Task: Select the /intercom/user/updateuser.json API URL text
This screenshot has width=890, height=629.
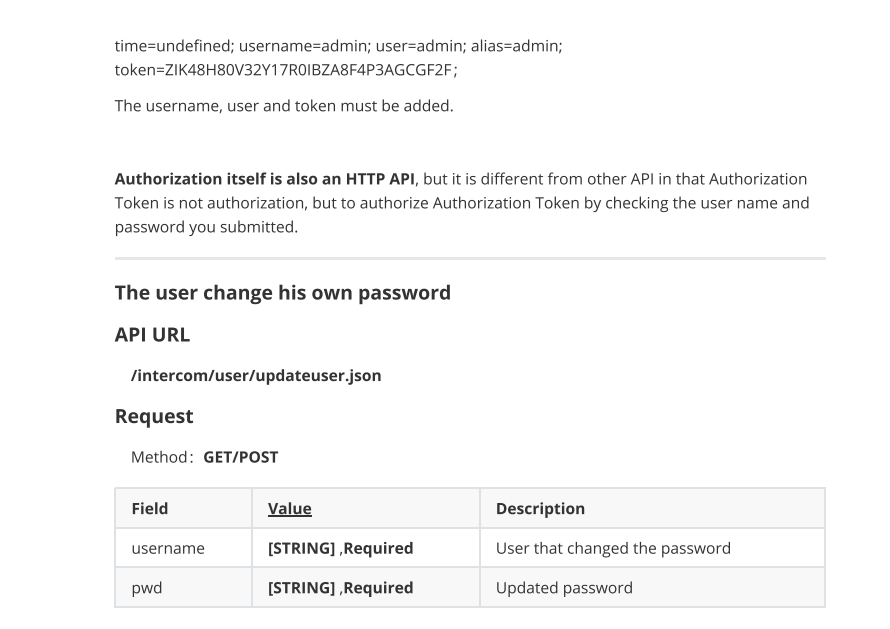Action: click(x=256, y=376)
